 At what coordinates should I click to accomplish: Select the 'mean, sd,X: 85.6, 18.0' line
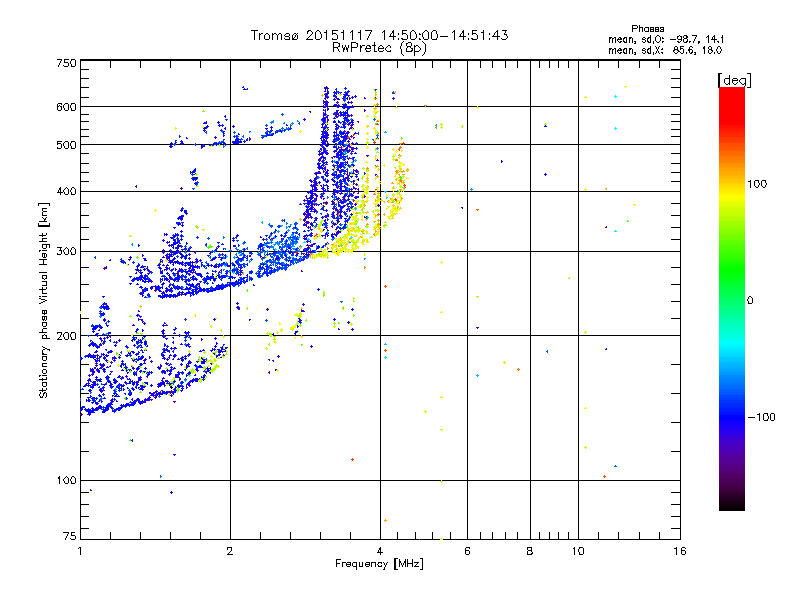[x=665, y=50]
